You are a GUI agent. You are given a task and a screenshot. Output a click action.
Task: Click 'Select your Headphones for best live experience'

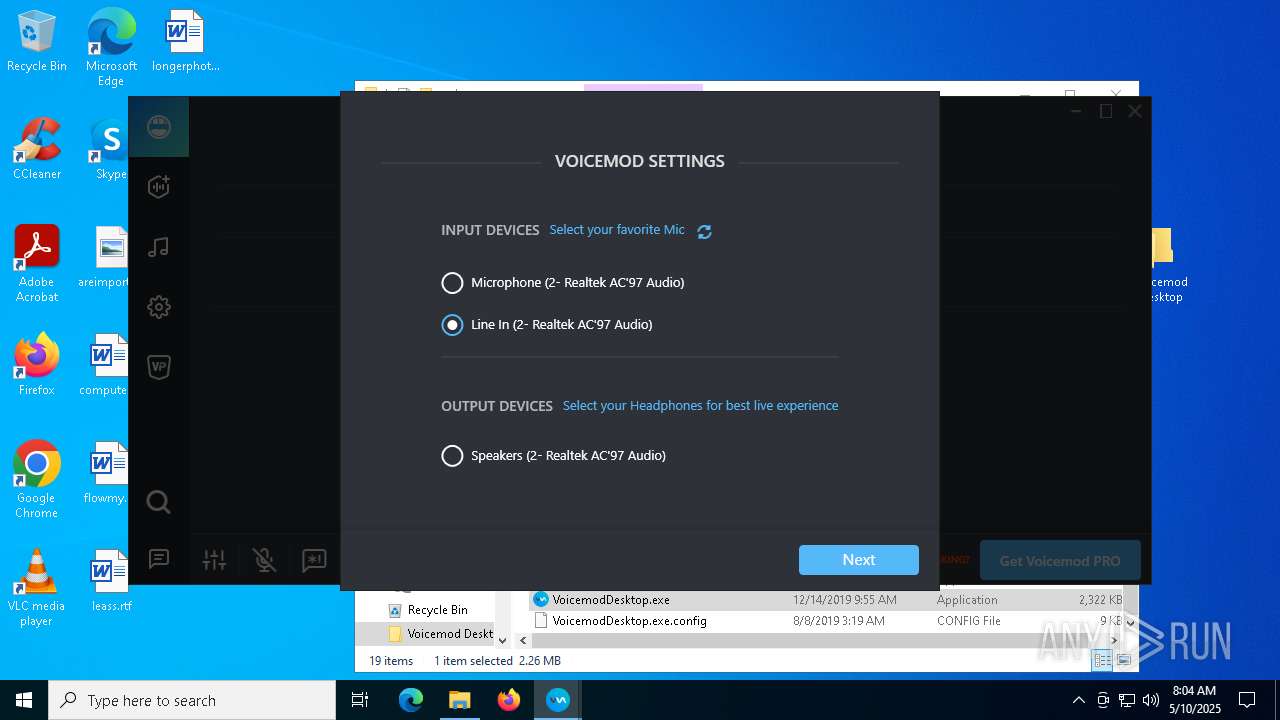click(x=700, y=406)
